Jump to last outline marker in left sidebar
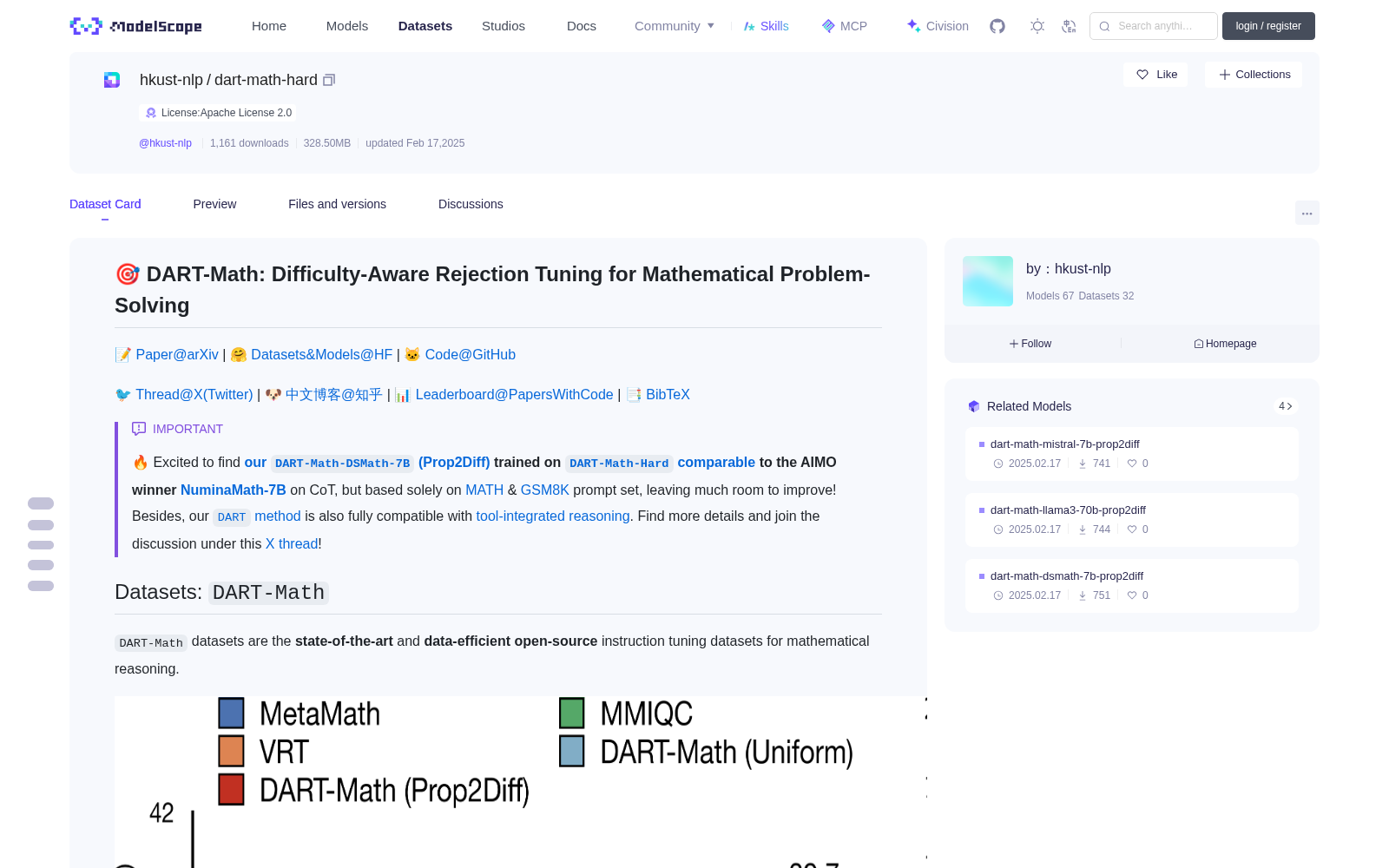The height and width of the screenshot is (868, 1389). pos(41,586)
